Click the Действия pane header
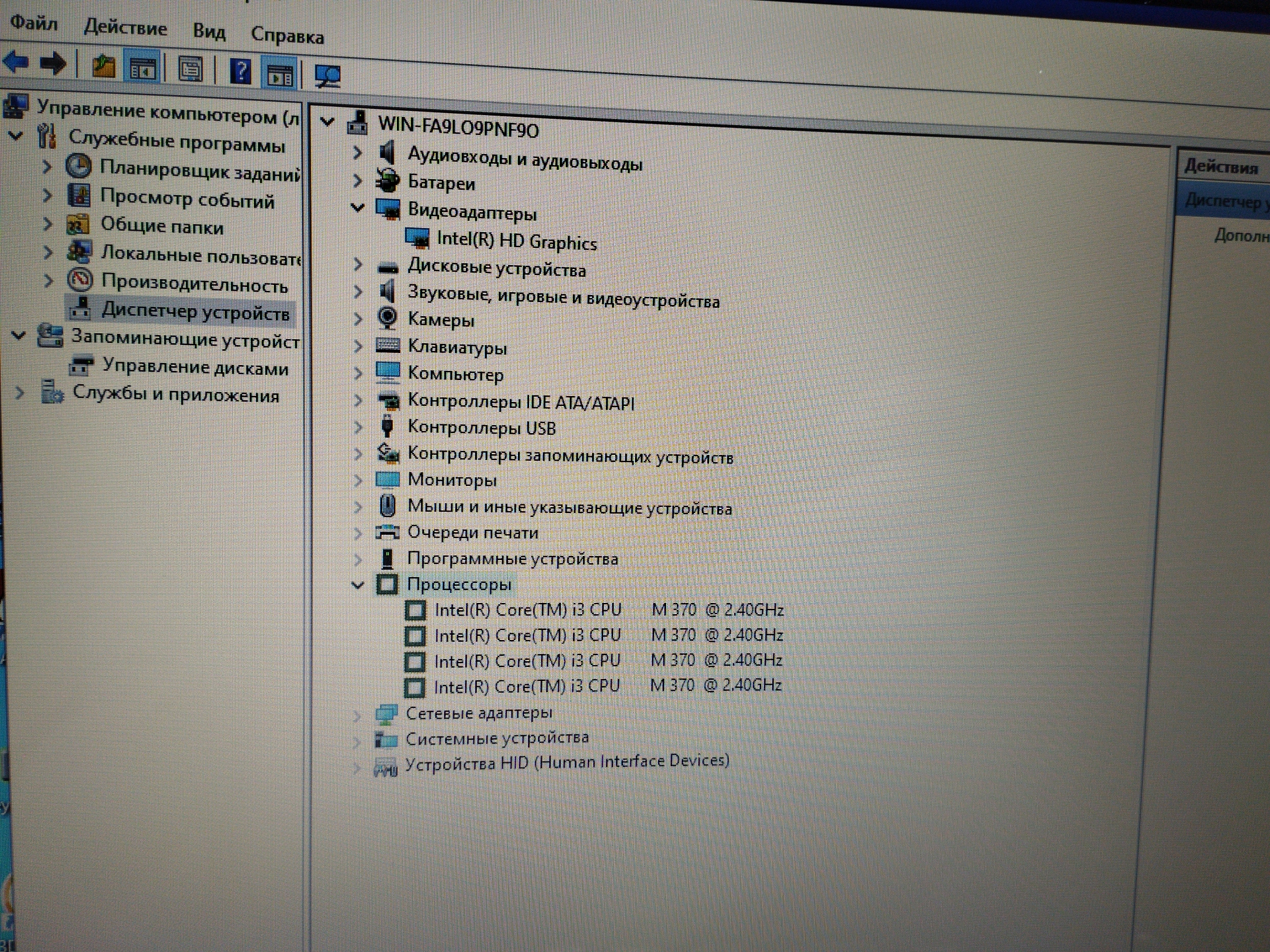The width and height of the screenshot is (1270, 952). coord(1221,166)
